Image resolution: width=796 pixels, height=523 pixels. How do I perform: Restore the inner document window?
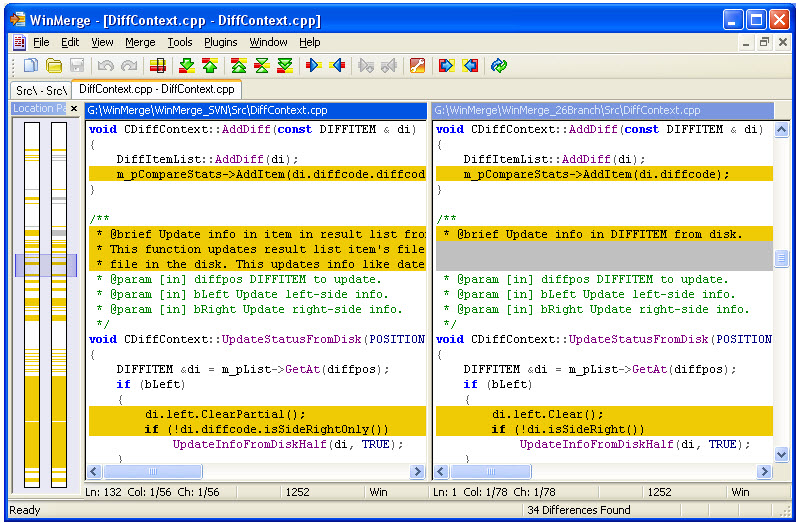click(764, 42)
